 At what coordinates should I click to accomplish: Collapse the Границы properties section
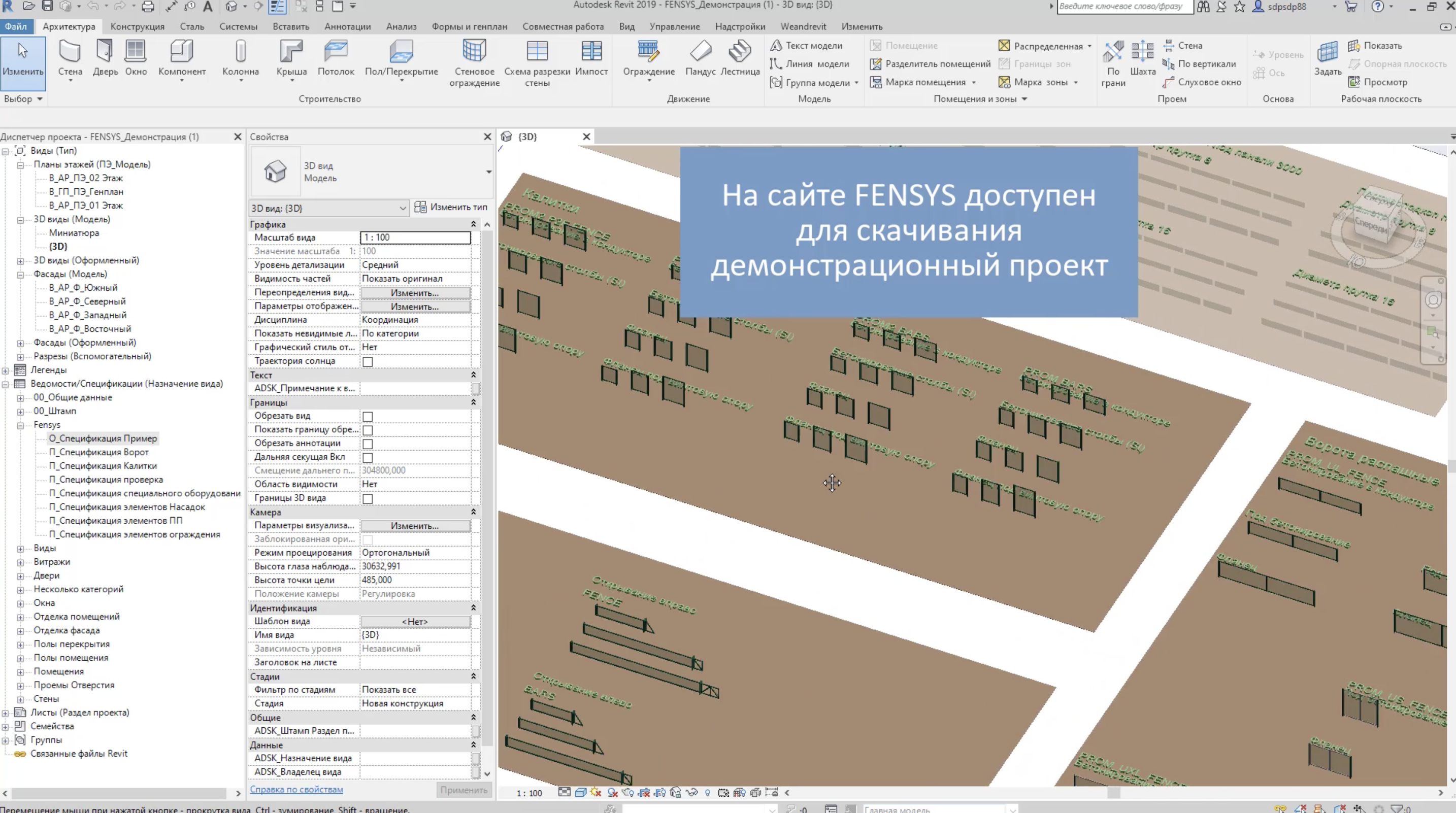(x=473, y=402)
